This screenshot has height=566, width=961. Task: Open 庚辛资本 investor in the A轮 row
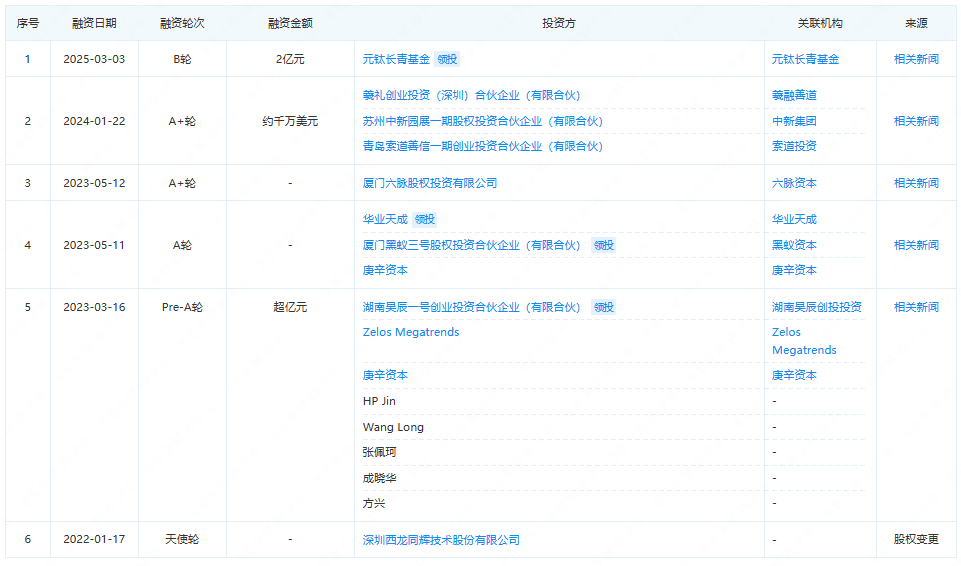coord(385,270)
